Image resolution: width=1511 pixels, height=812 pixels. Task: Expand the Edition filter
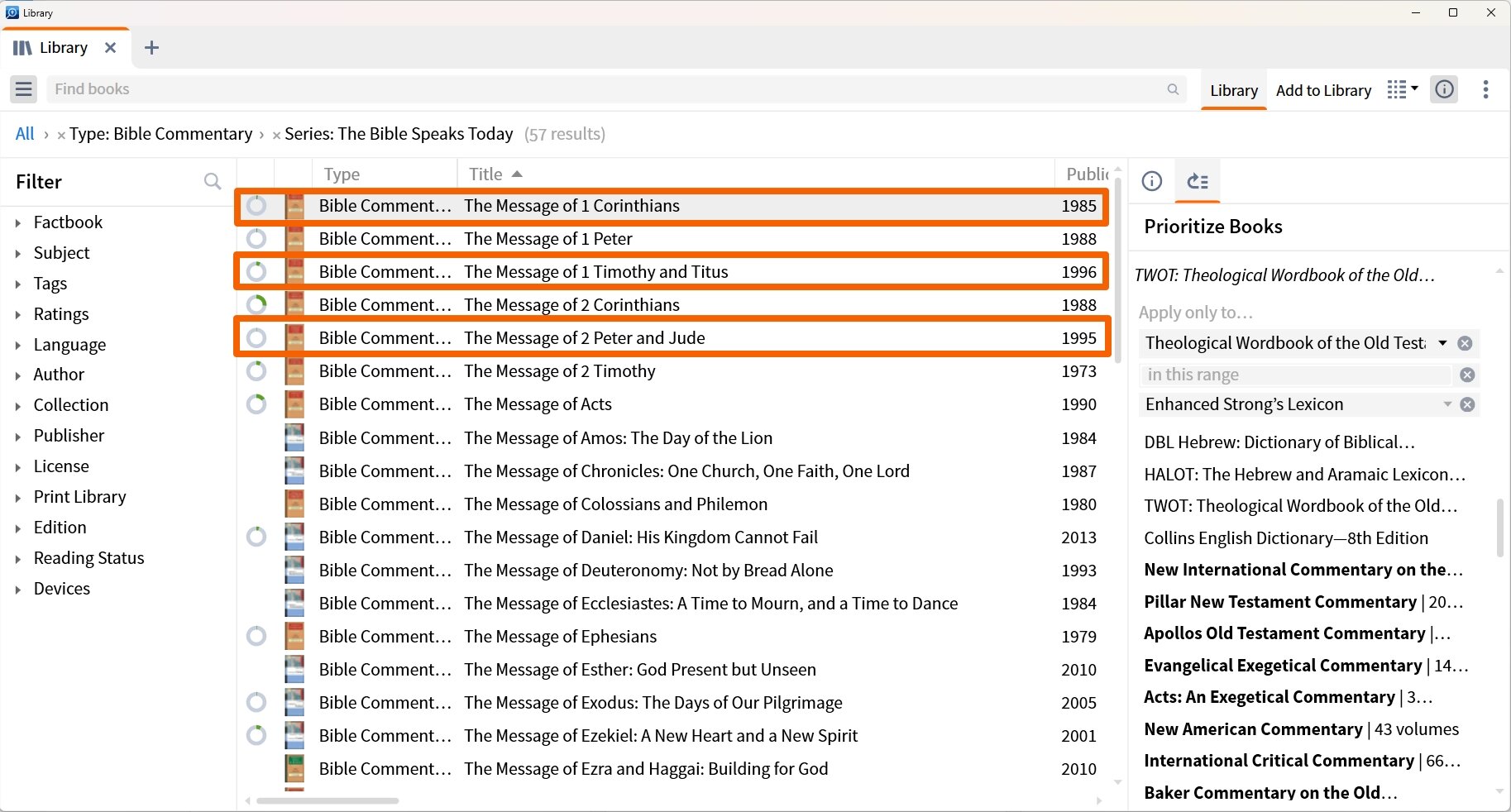coord(17,528)
